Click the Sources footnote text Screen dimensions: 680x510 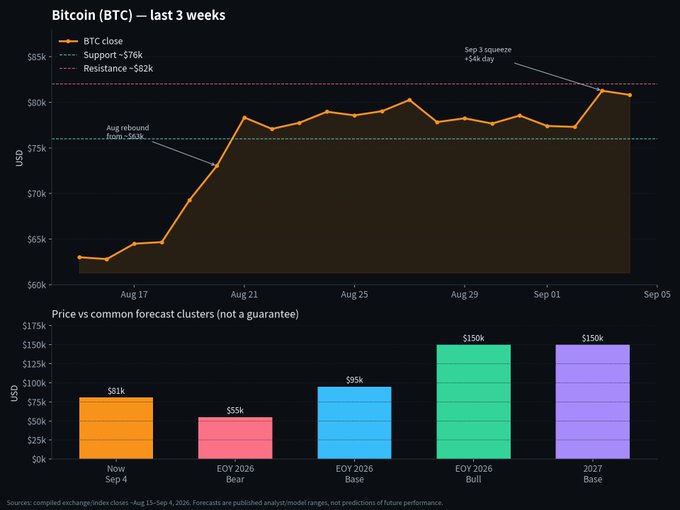click(225, 503)
